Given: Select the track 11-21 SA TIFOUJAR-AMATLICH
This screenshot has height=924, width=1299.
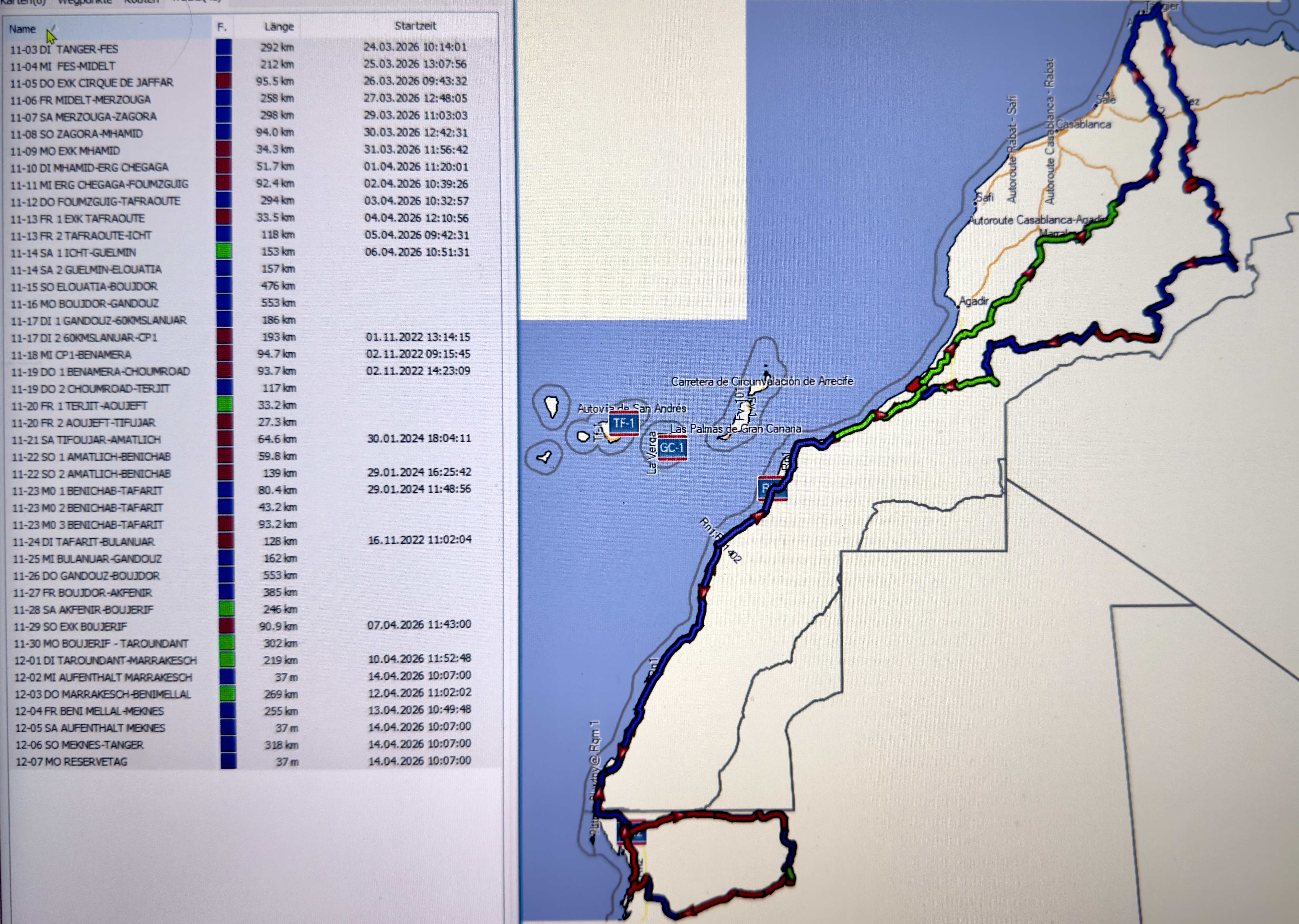Looking at the screenshot, I should (86, 440).
